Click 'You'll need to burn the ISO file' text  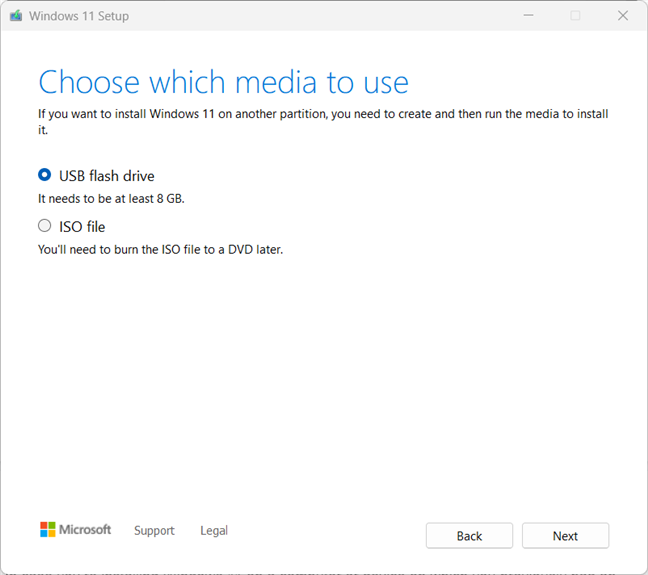click(160, 250)
